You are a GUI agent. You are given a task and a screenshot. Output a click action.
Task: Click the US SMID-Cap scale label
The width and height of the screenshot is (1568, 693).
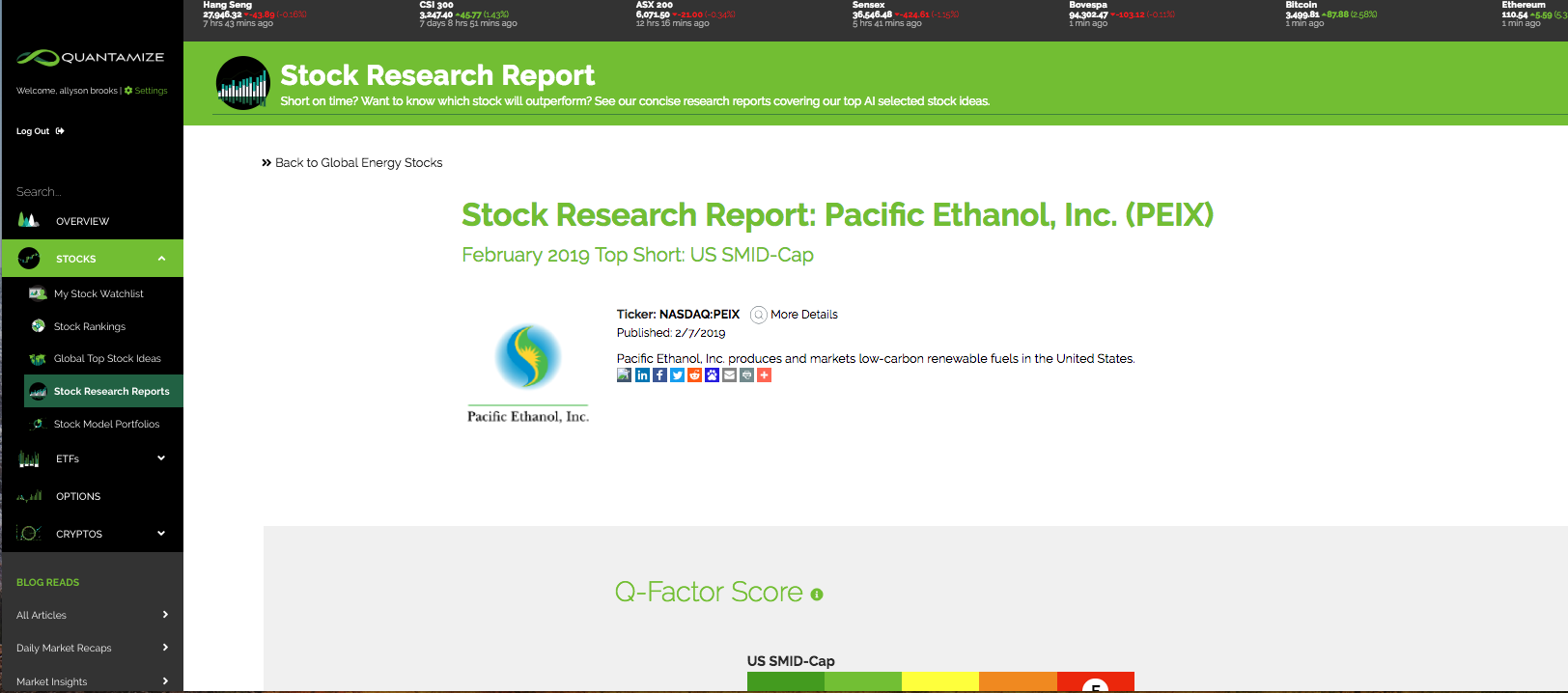click(x=791, y=661)
